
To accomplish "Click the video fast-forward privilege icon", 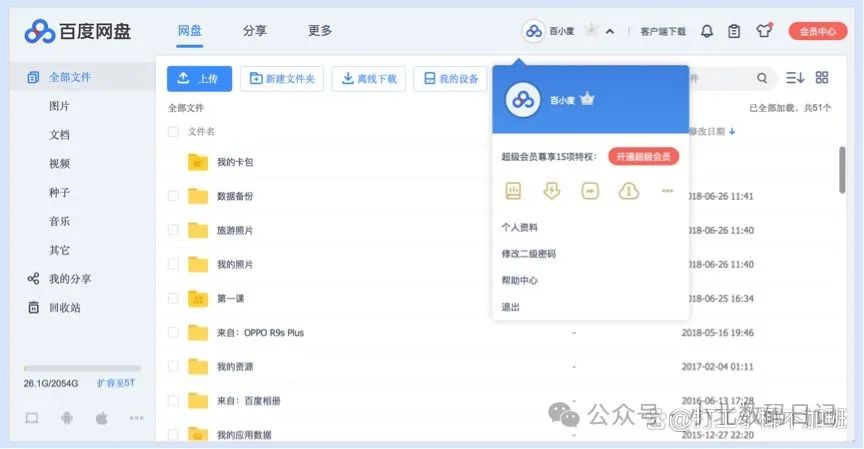I will tap(590, 191).
